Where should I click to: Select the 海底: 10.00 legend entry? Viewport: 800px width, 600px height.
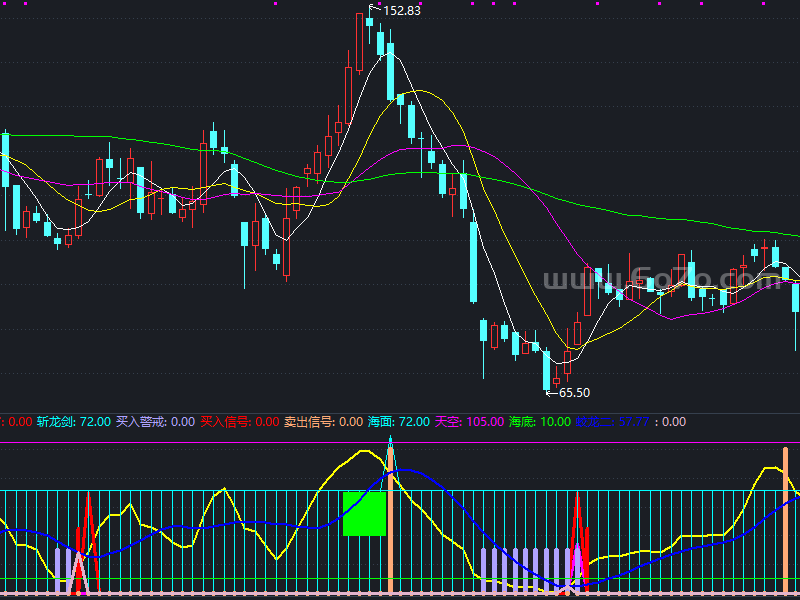(x=540, y=422)
